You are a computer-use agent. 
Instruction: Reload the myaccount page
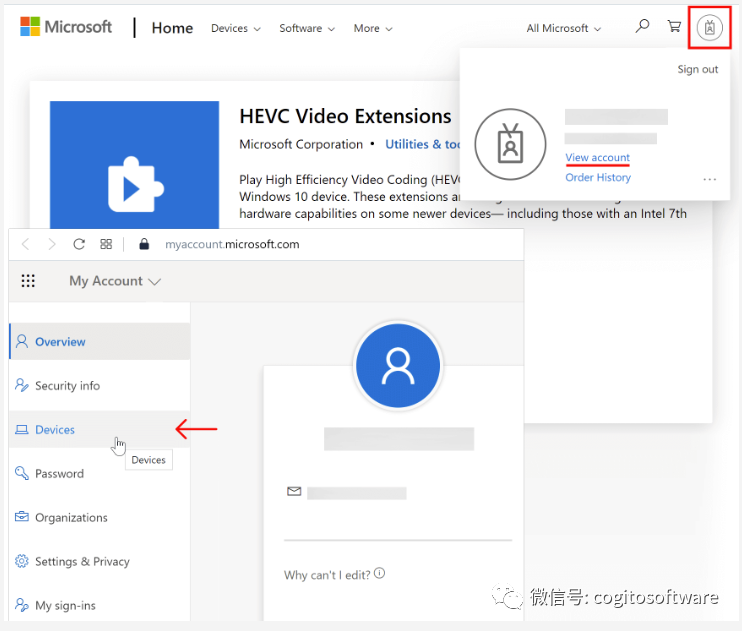click(x=79, y=244)
